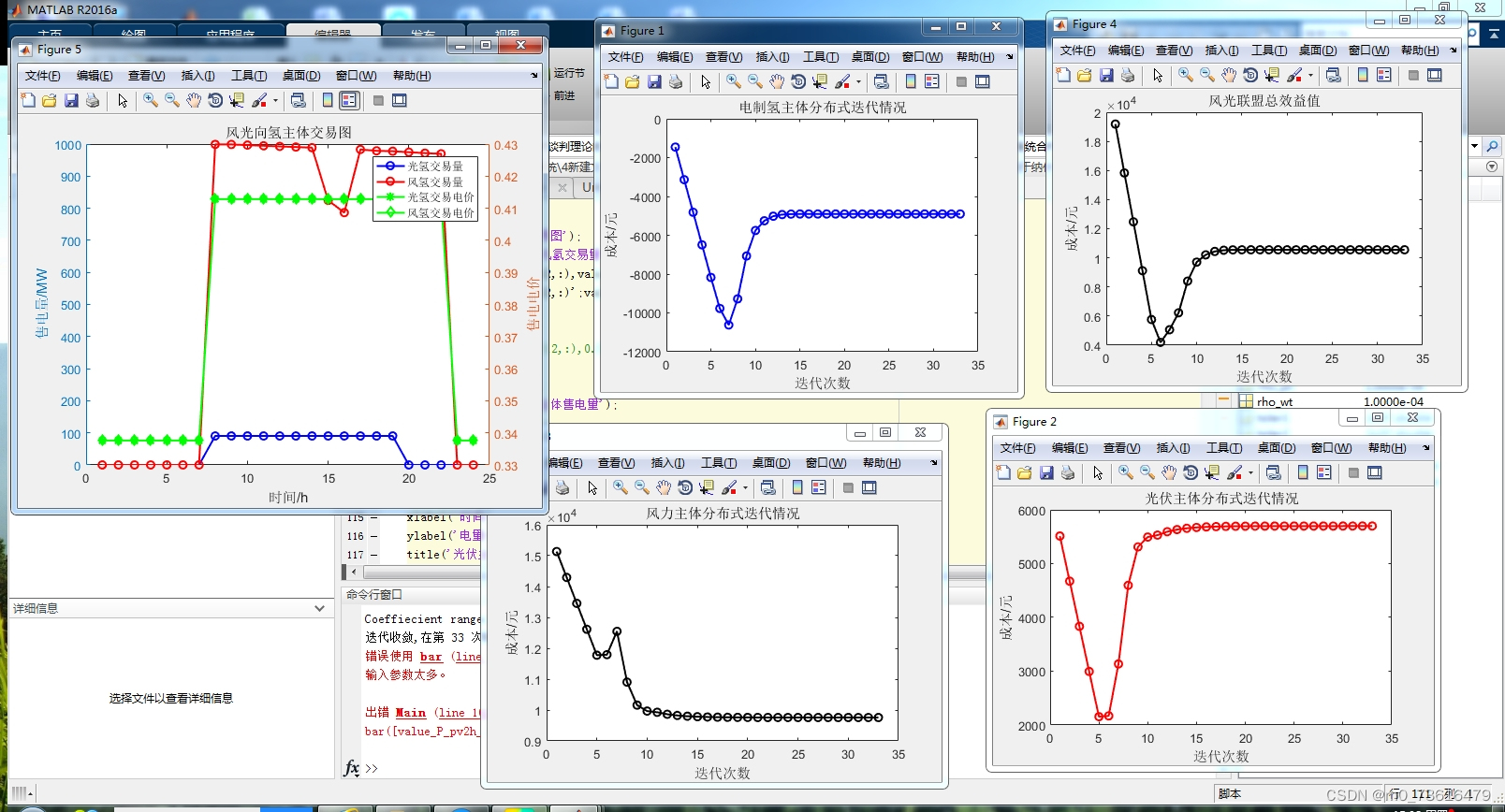Open Brush tool dropdown arrow in Figure 5
Viewport: 1505px width, 812px height.
point(275,100)
